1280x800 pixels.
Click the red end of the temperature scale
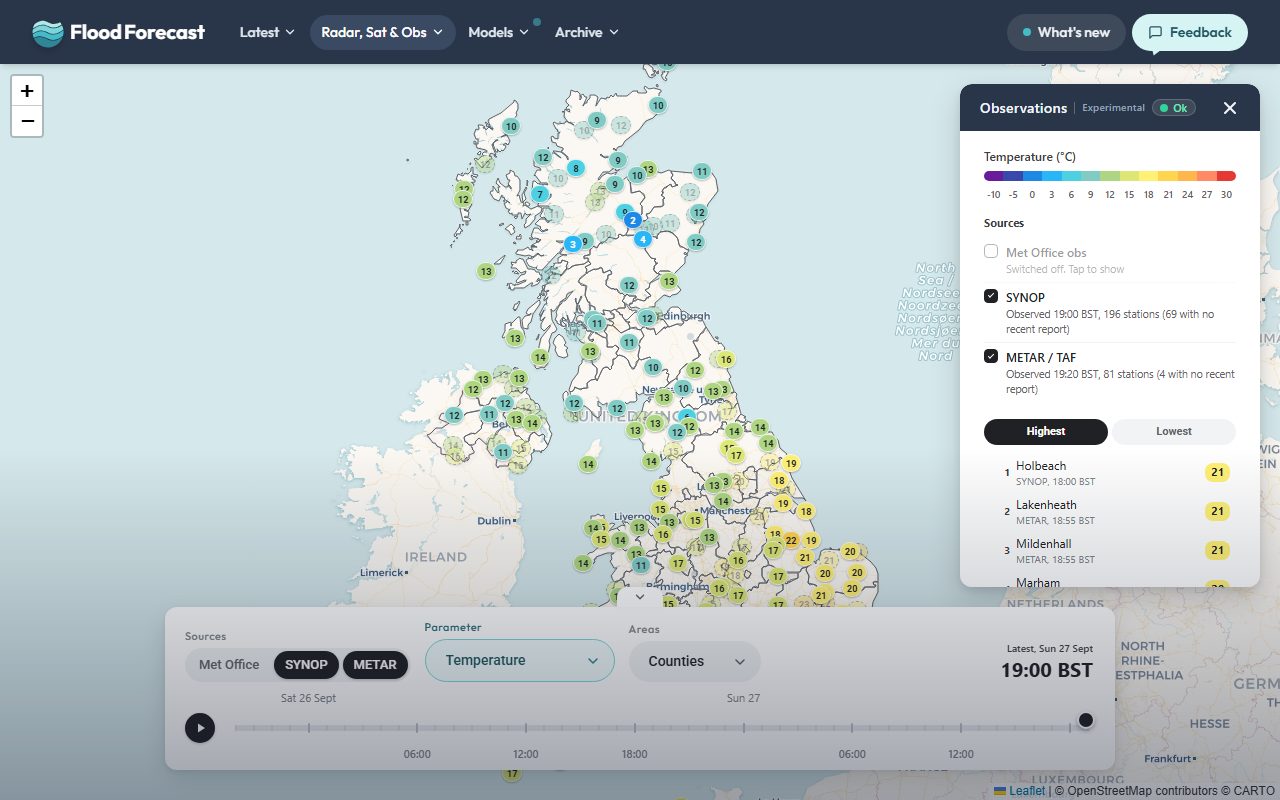pyautogui.click(x=1226, y=176)
